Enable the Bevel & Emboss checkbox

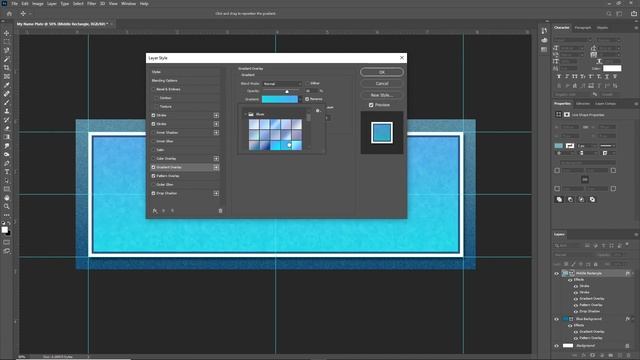(x=153, y=89)
